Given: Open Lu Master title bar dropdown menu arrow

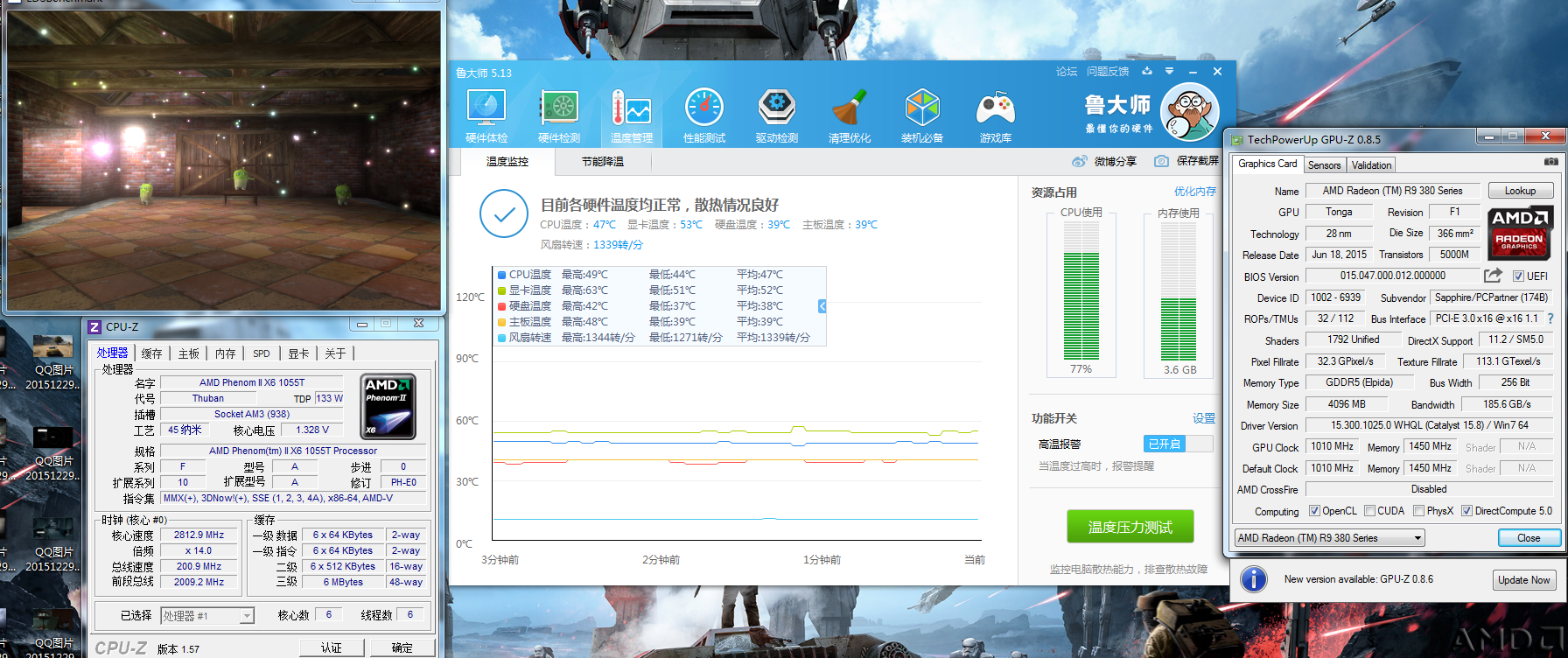Looking at the screenshot, I should coord(1169,71).
